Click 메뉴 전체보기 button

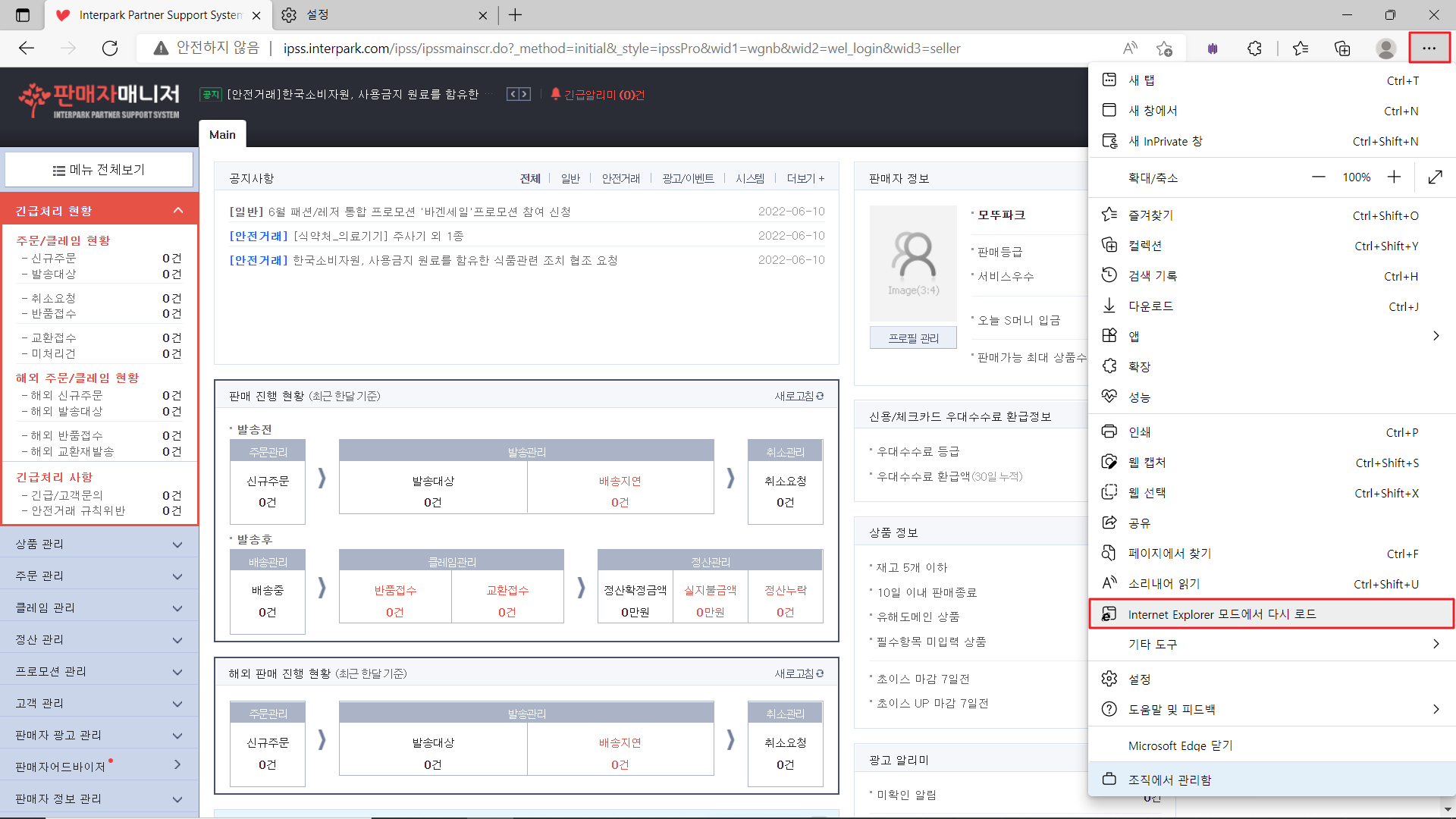(x=99, y=170)
